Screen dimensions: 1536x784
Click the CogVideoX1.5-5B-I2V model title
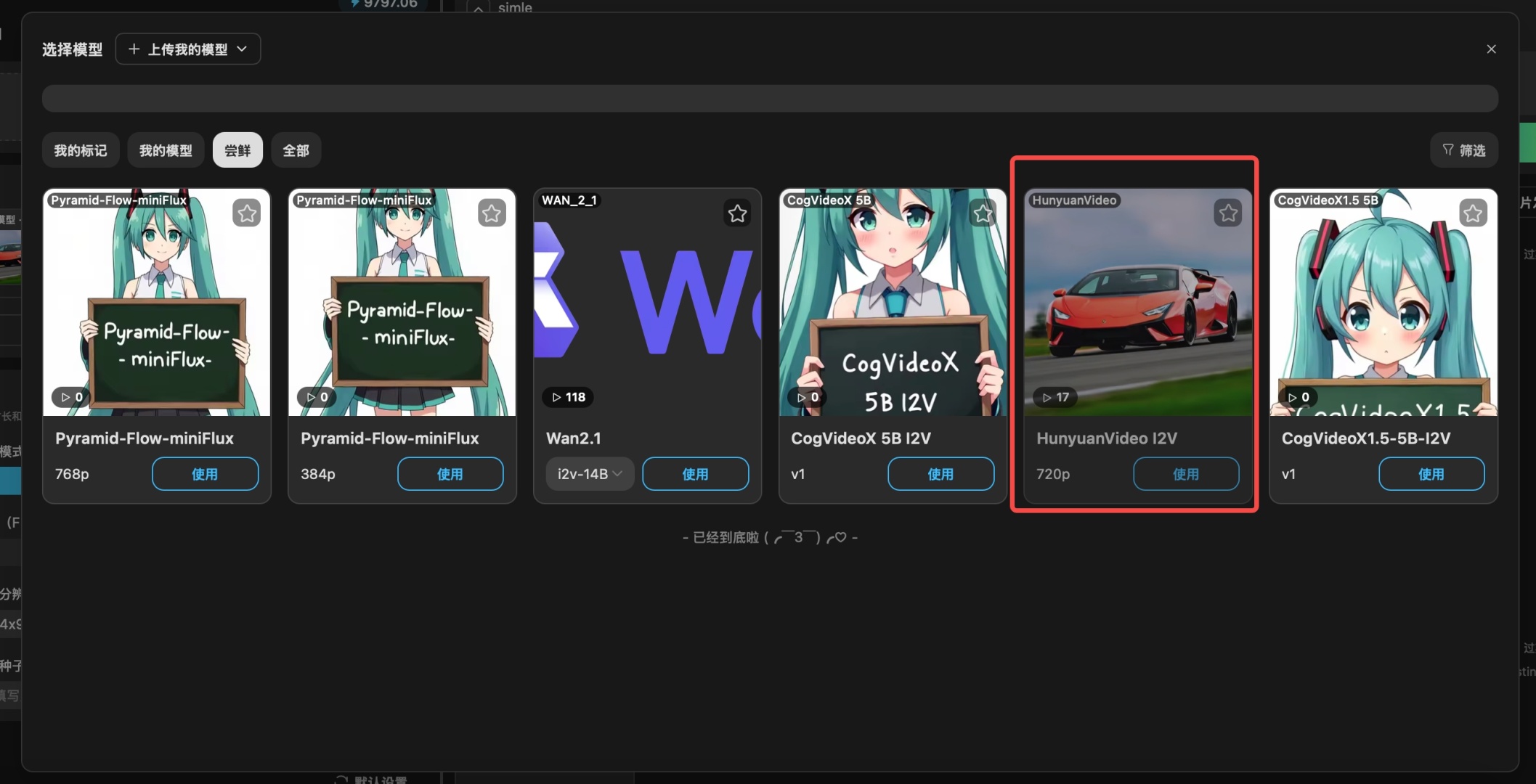[x=1366, y=438]
